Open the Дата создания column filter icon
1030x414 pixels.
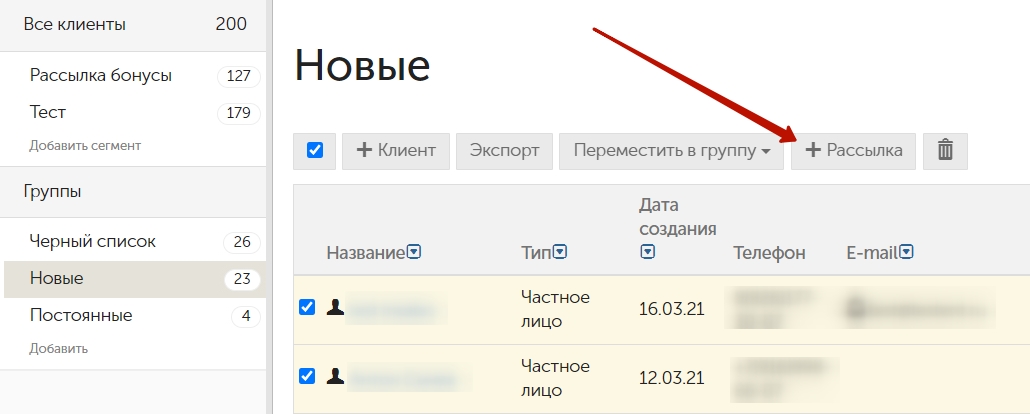click(647, 252)
